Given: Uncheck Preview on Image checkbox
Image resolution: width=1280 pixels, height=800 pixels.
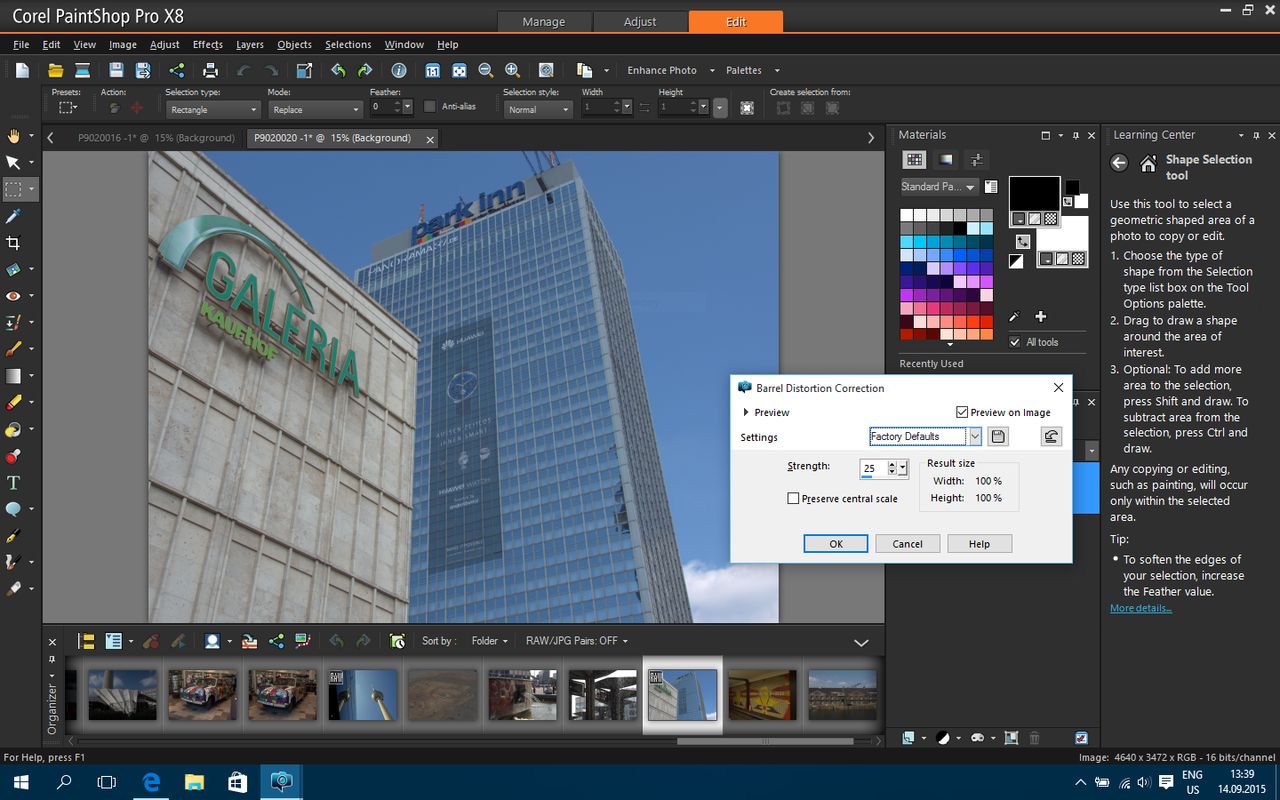Looking at the screenshot, I should click(962, 412).
